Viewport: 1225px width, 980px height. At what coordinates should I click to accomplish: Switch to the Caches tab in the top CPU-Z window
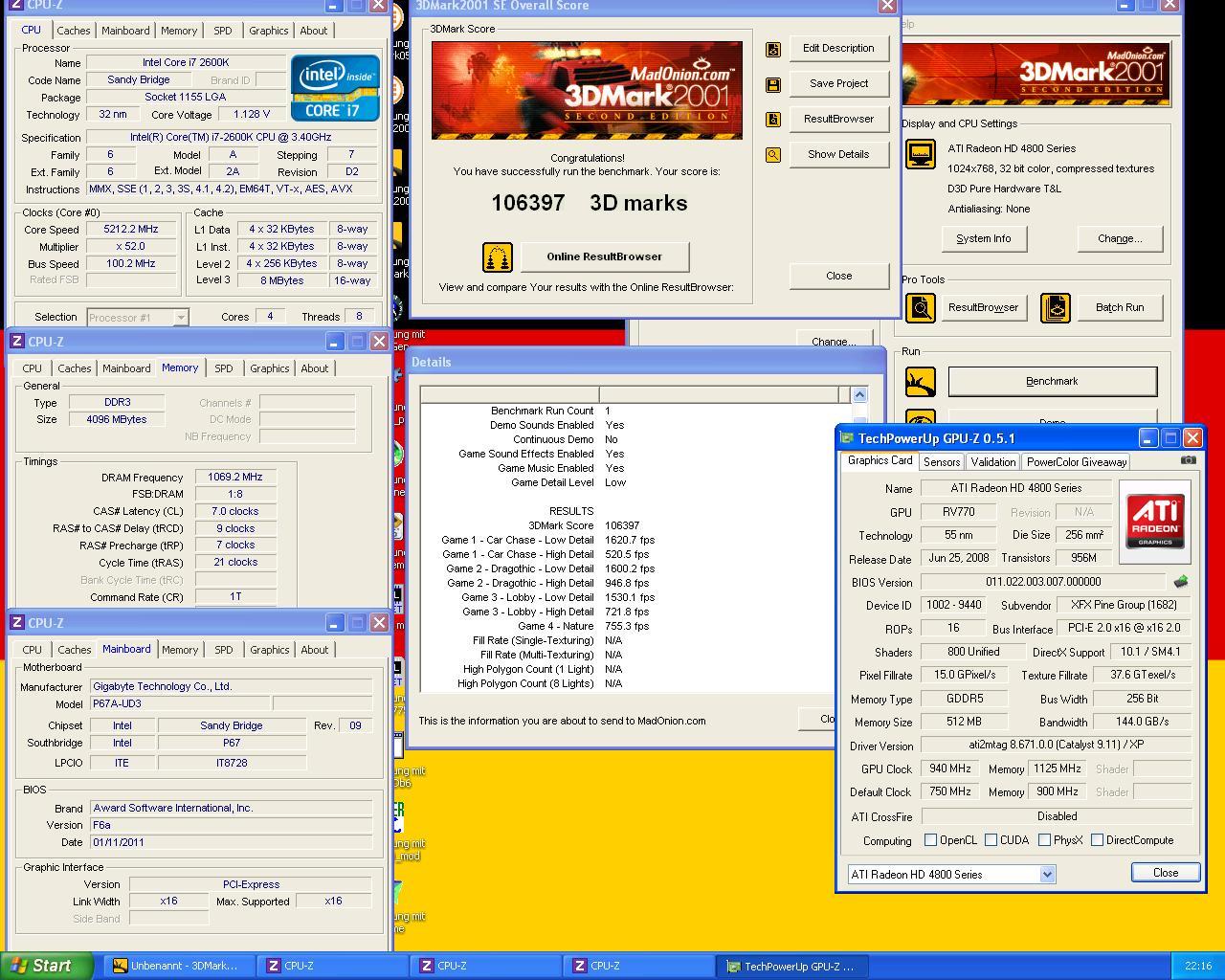74,31
